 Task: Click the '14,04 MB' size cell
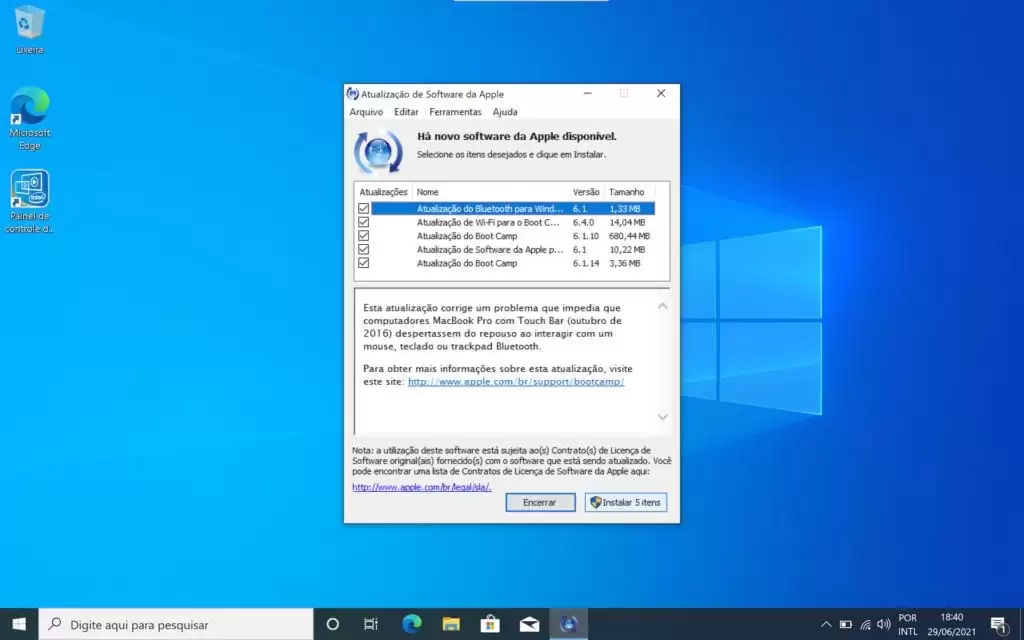[627, 222]
